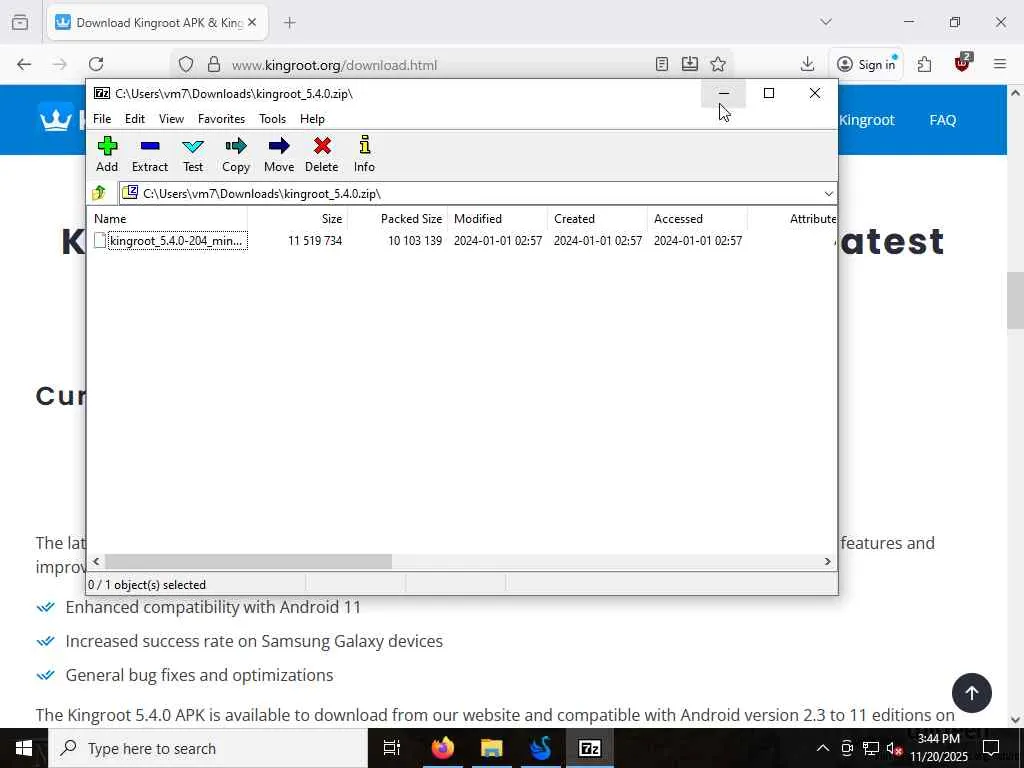Reload the Kingroot page in Firefox

[96, 64]
